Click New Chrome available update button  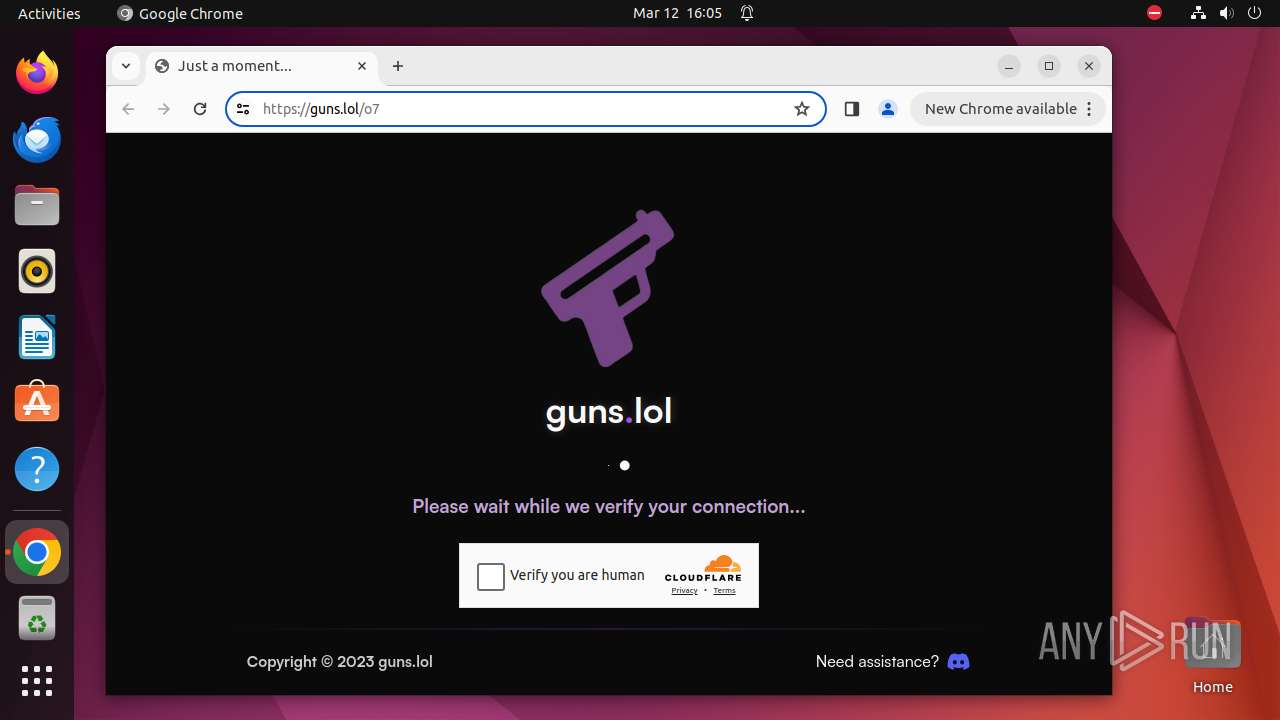pos(1000,109)
